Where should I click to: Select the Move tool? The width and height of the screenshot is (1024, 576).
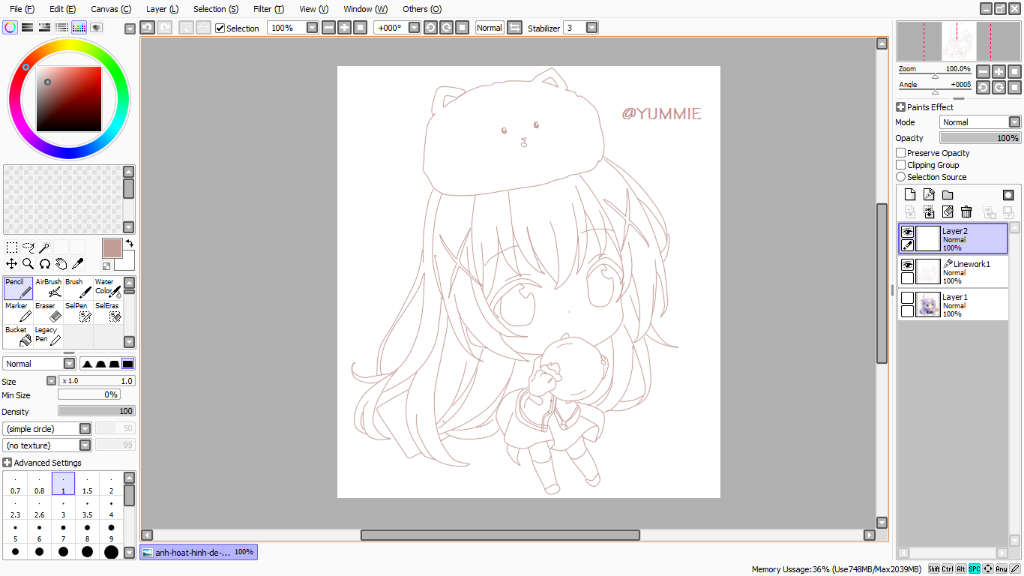[x=12, y=264]
